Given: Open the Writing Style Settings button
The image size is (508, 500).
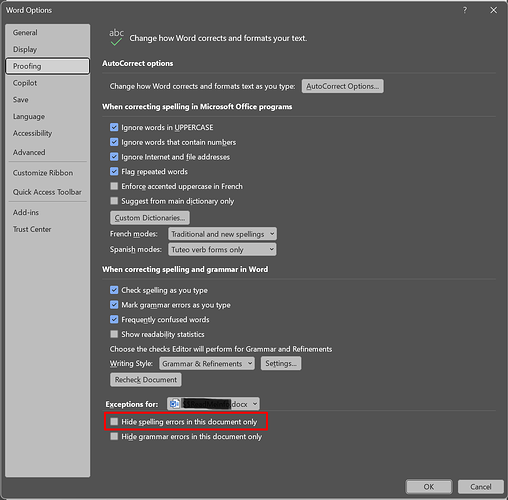Looking at the screenshot, I should tap(281, 363).
